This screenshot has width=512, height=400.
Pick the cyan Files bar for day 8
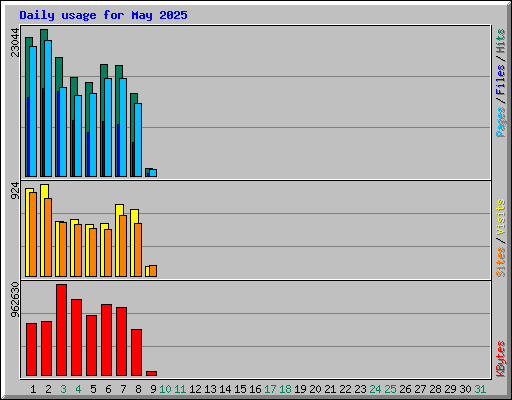pos(138,140)
